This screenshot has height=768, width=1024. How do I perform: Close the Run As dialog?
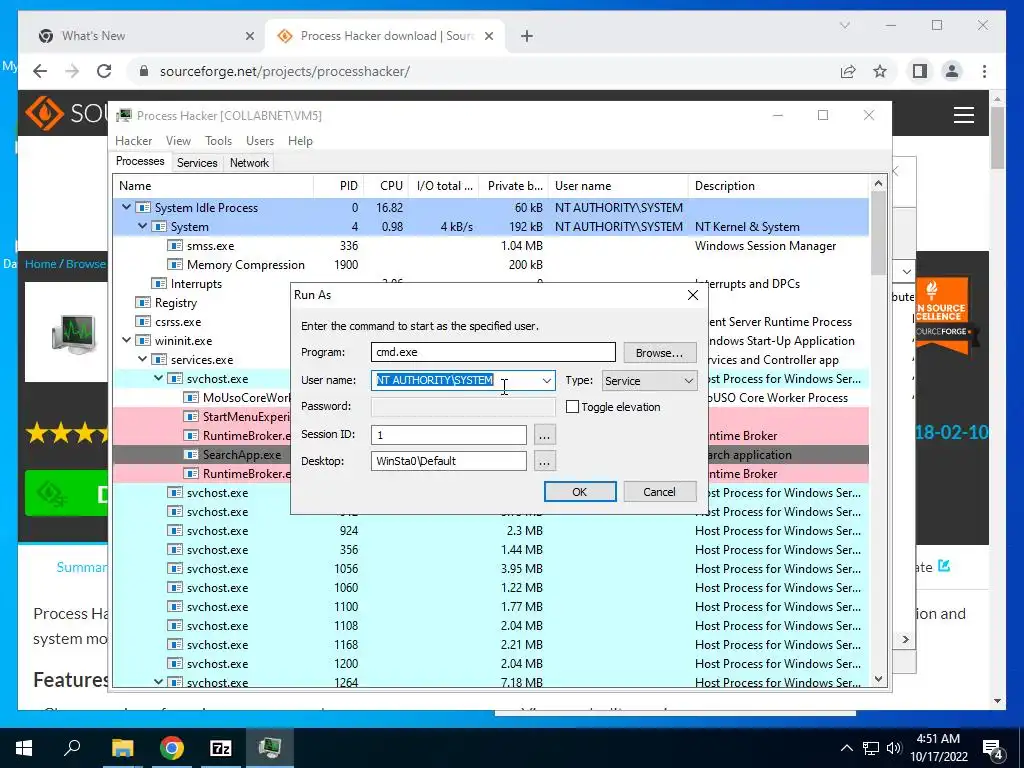pyautogui.click(x=693, y=295)
